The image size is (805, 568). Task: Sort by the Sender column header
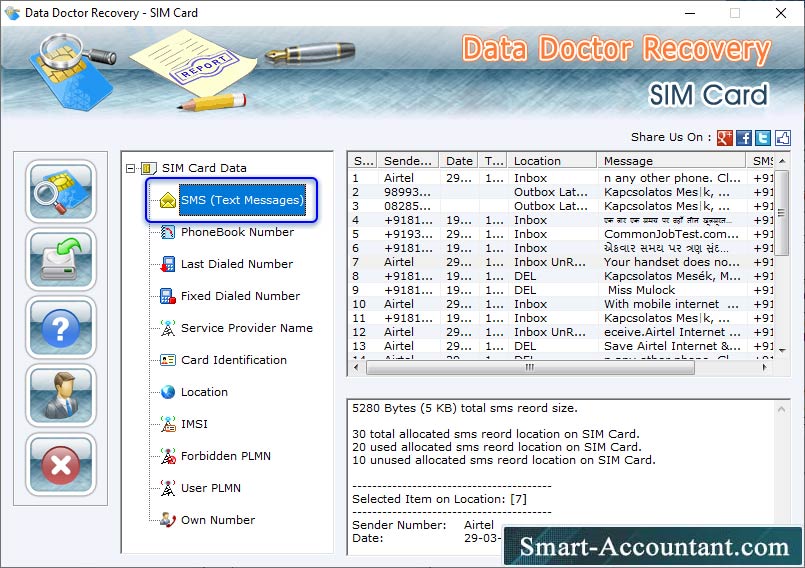tap(408, 161)
